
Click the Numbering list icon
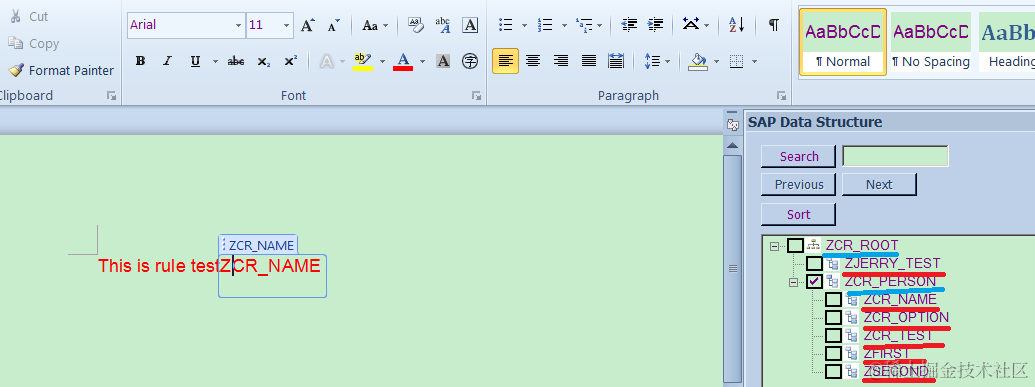coord(545,25)
